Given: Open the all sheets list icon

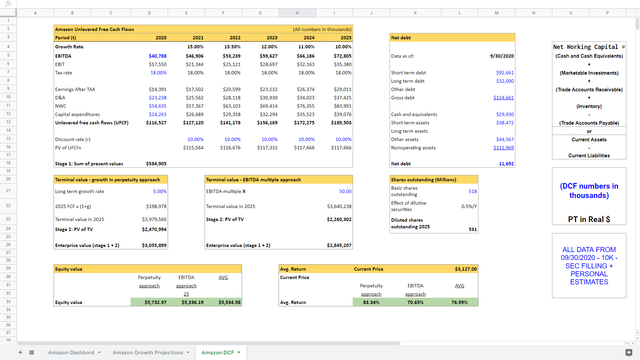Looking at the screenshot, I should pos(31,352).
